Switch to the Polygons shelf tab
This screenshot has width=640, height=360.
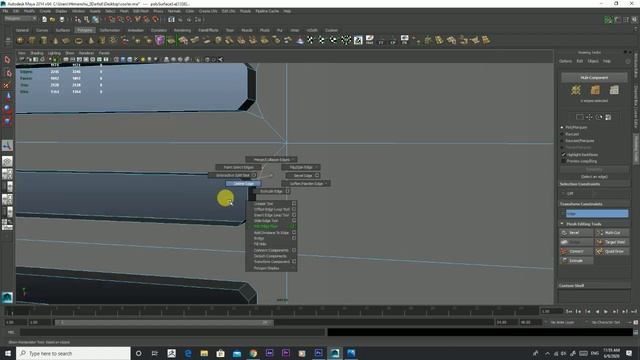coord(84,30)
